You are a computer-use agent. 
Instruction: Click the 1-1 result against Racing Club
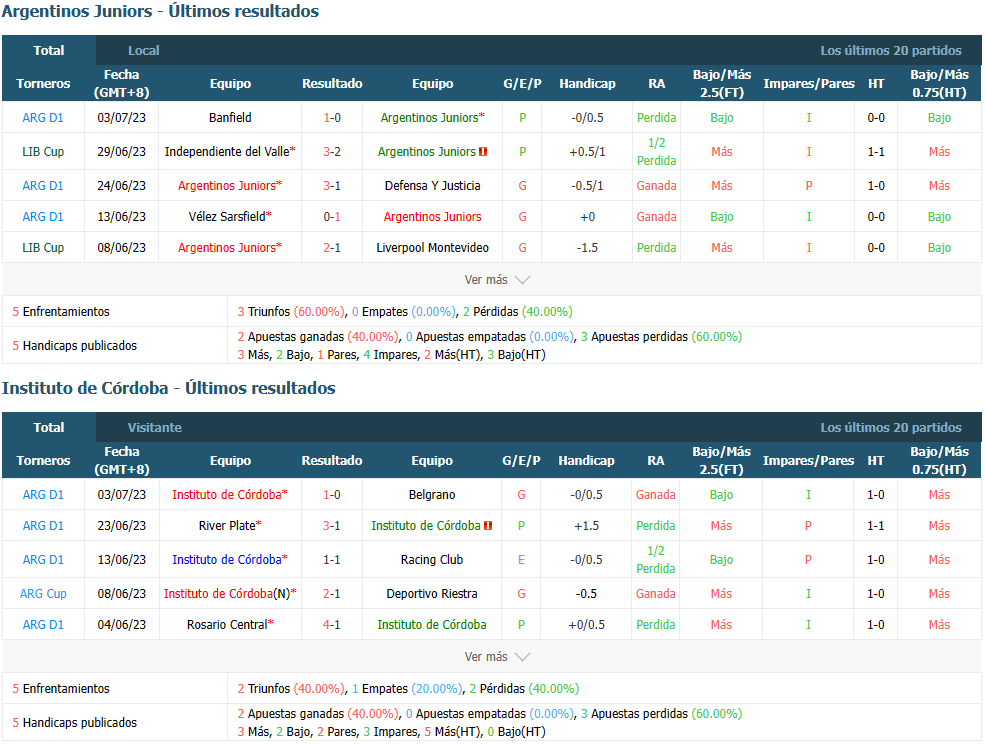[x=331, y=560]
